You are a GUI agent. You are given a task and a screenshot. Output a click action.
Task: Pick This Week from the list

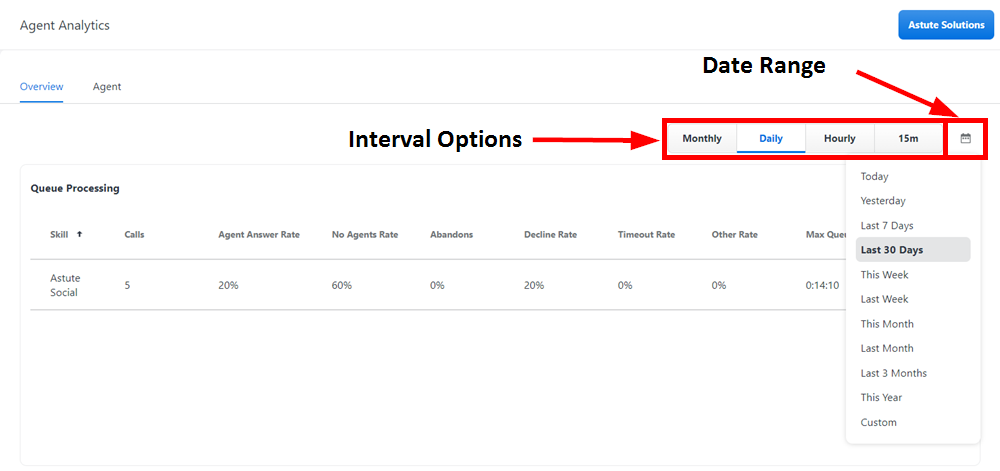(884, 275)
